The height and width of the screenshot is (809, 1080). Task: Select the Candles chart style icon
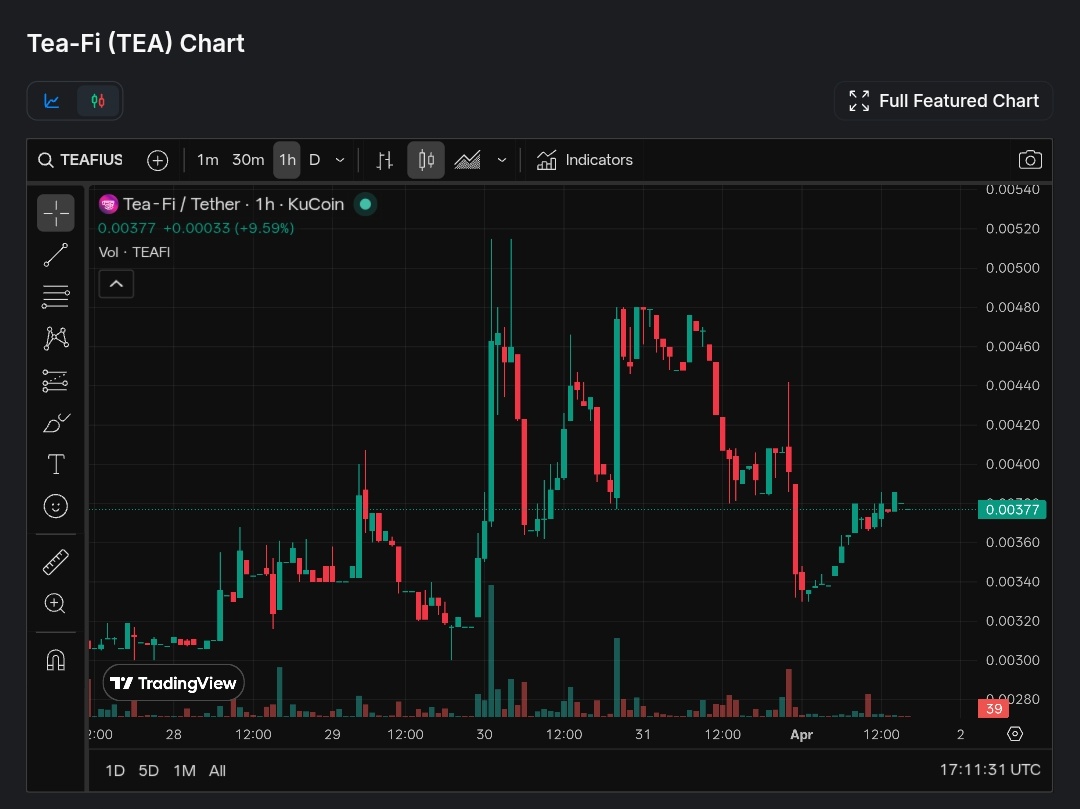pos(426,160)
